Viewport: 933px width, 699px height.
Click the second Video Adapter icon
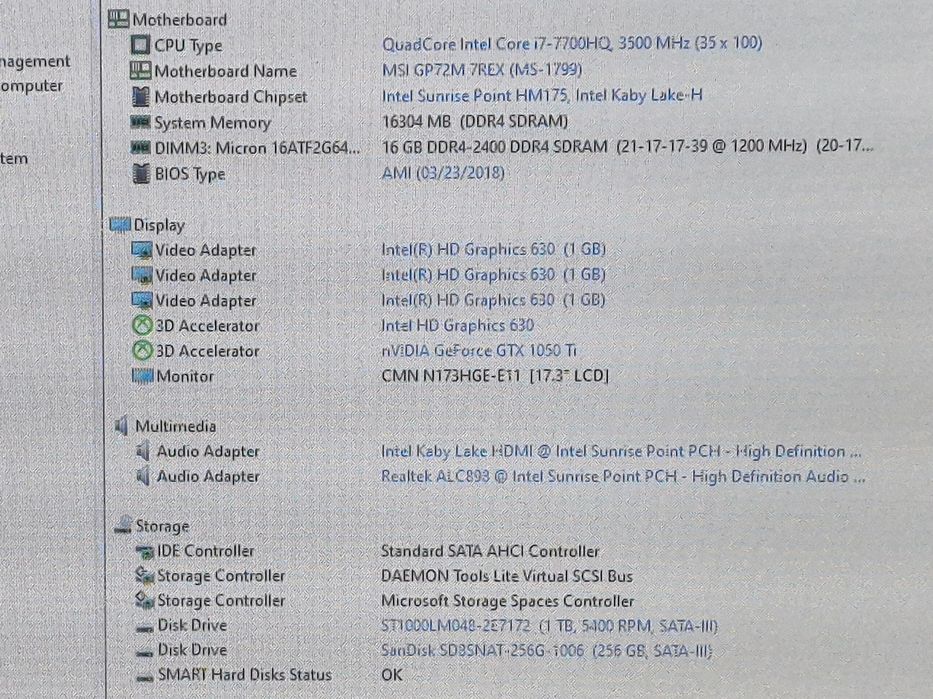point(142,275)
